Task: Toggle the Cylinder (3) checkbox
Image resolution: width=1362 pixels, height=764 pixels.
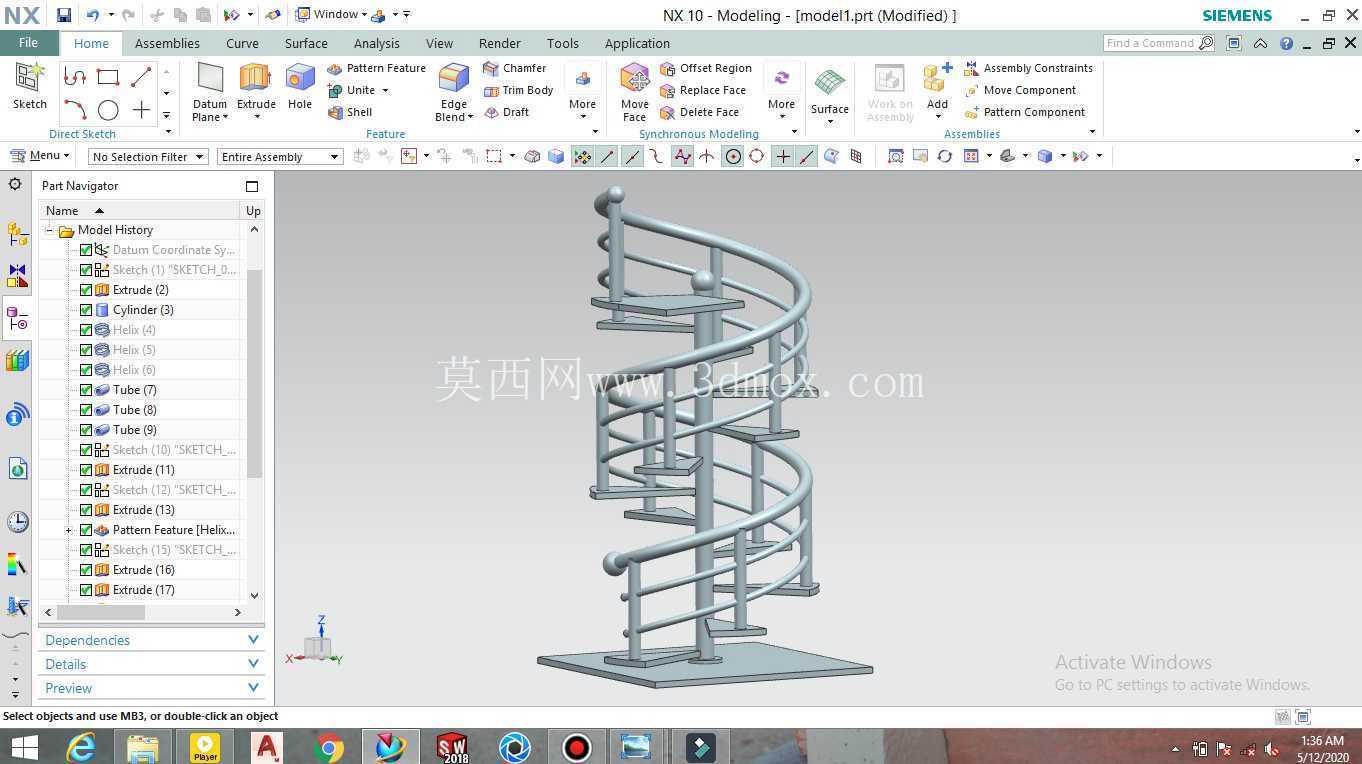Action: click(x=86, y=310)
